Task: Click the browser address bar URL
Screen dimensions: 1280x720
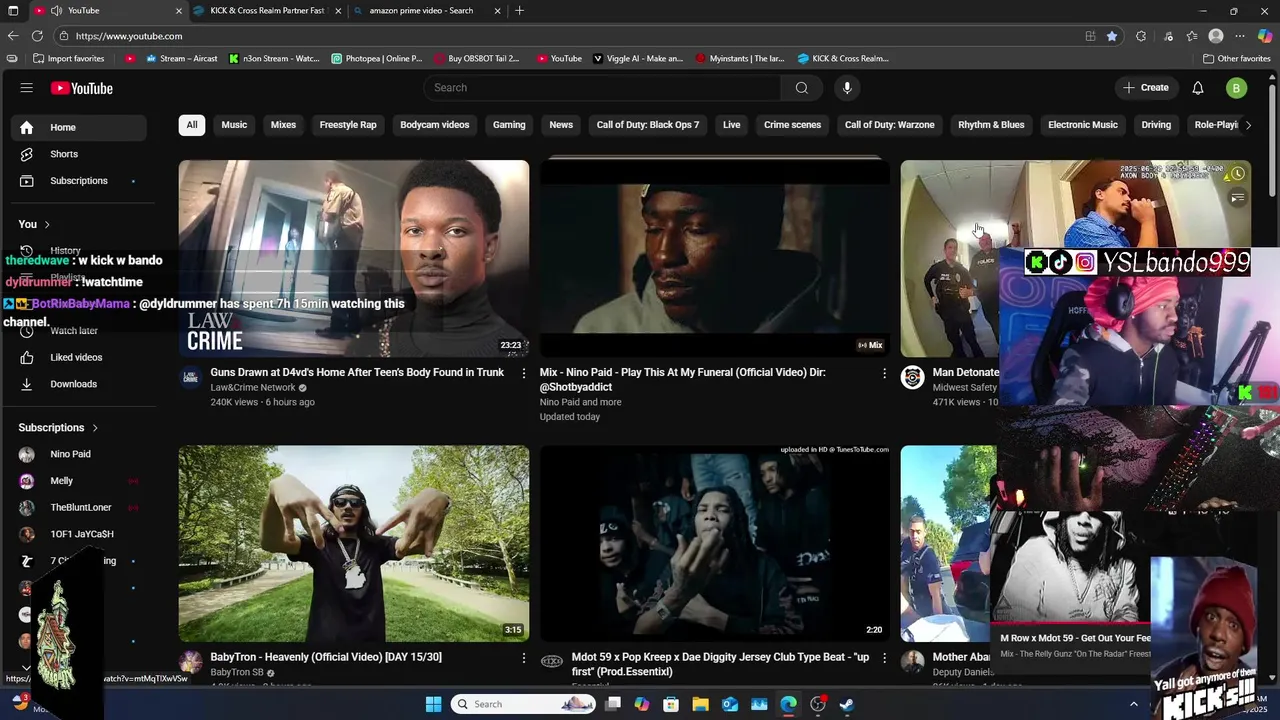Action: (x=129, y=36)
